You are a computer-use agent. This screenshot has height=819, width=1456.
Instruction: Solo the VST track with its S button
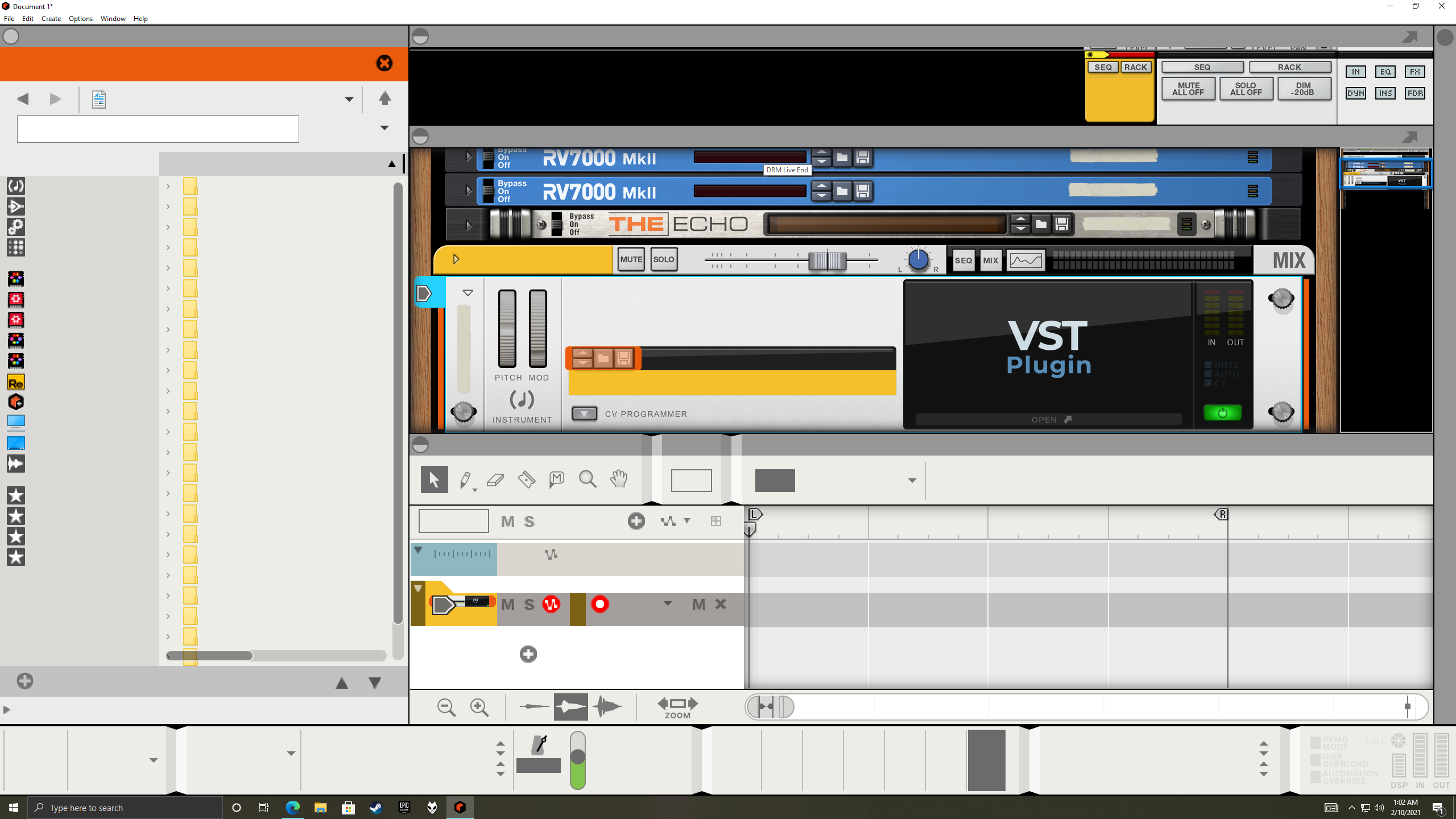click(x=530, y=605)
